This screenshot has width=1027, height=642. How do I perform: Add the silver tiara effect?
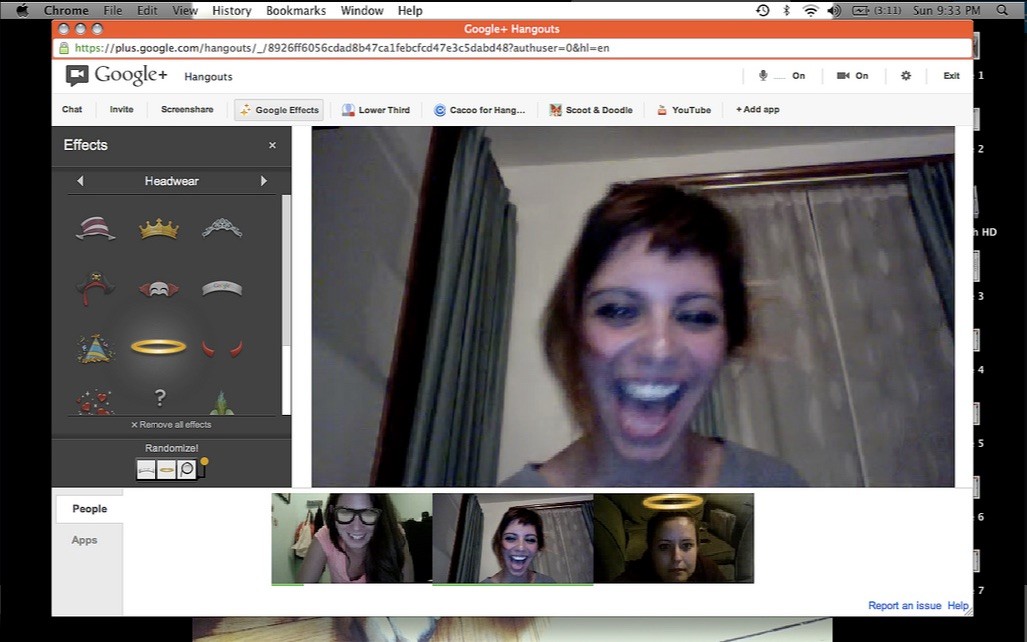tap(221, 229)
